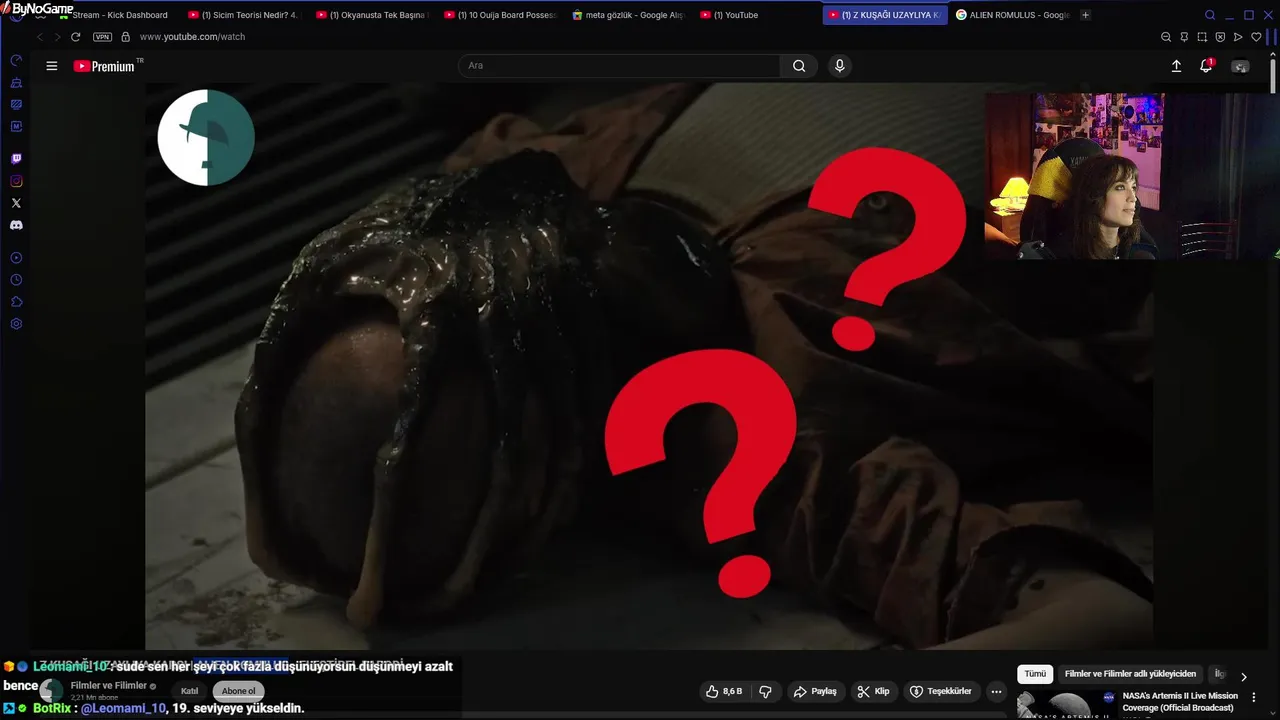
Task: Open NASA's Artemis II Live Mission video title
Action: 1180,701
